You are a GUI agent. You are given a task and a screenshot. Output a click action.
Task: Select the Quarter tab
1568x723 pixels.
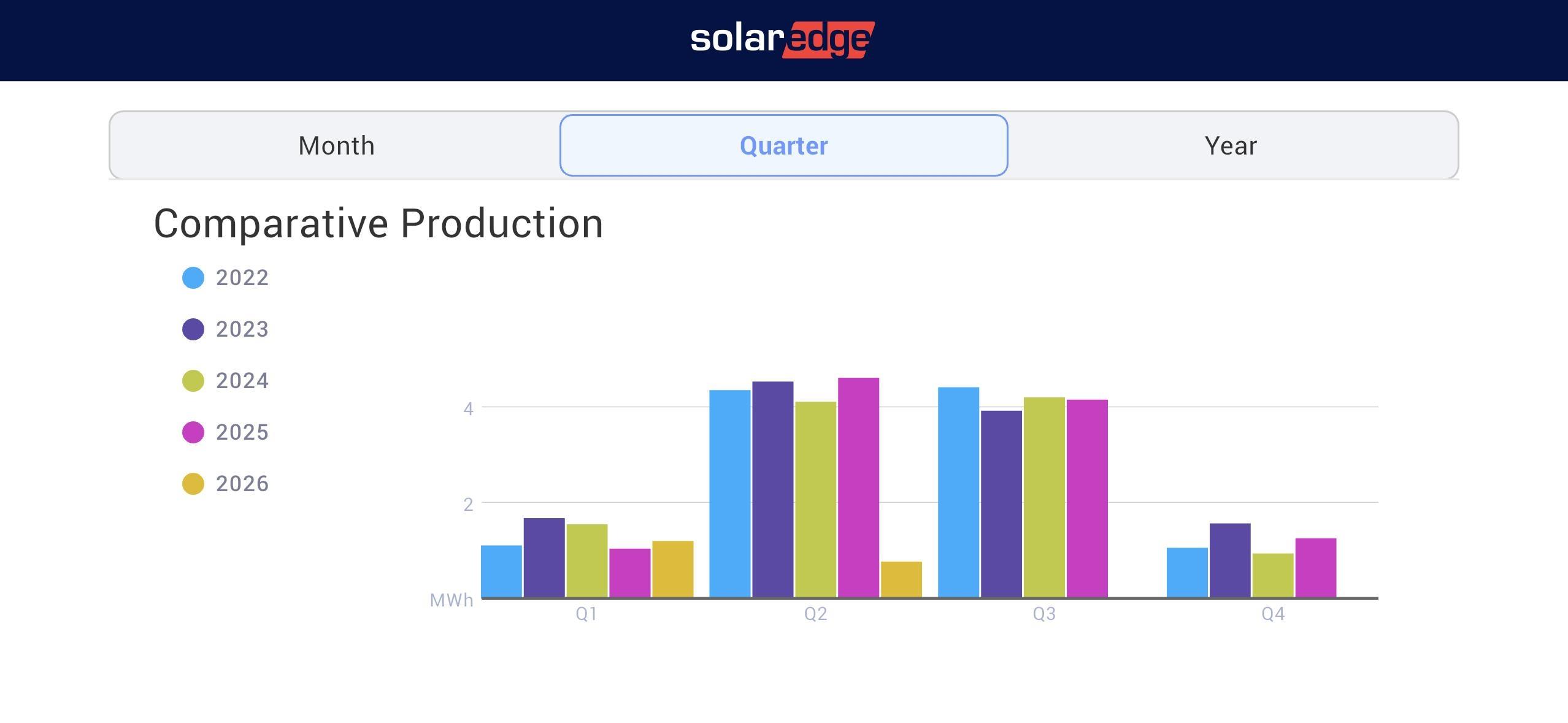(783, 146)
